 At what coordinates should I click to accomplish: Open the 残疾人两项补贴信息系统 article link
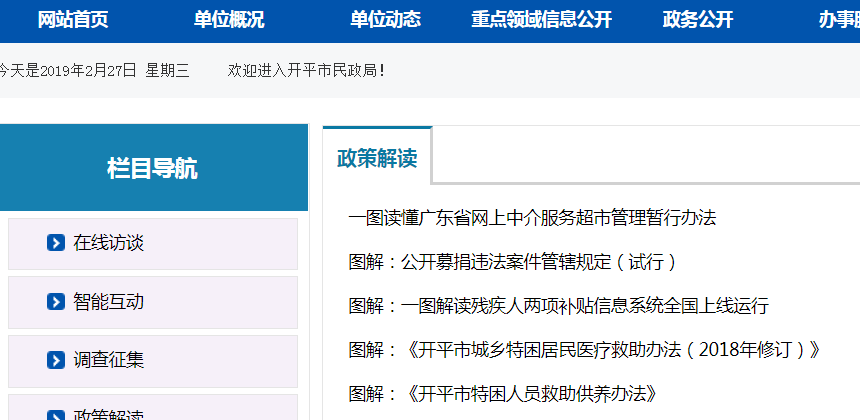[x=558, y=306]
